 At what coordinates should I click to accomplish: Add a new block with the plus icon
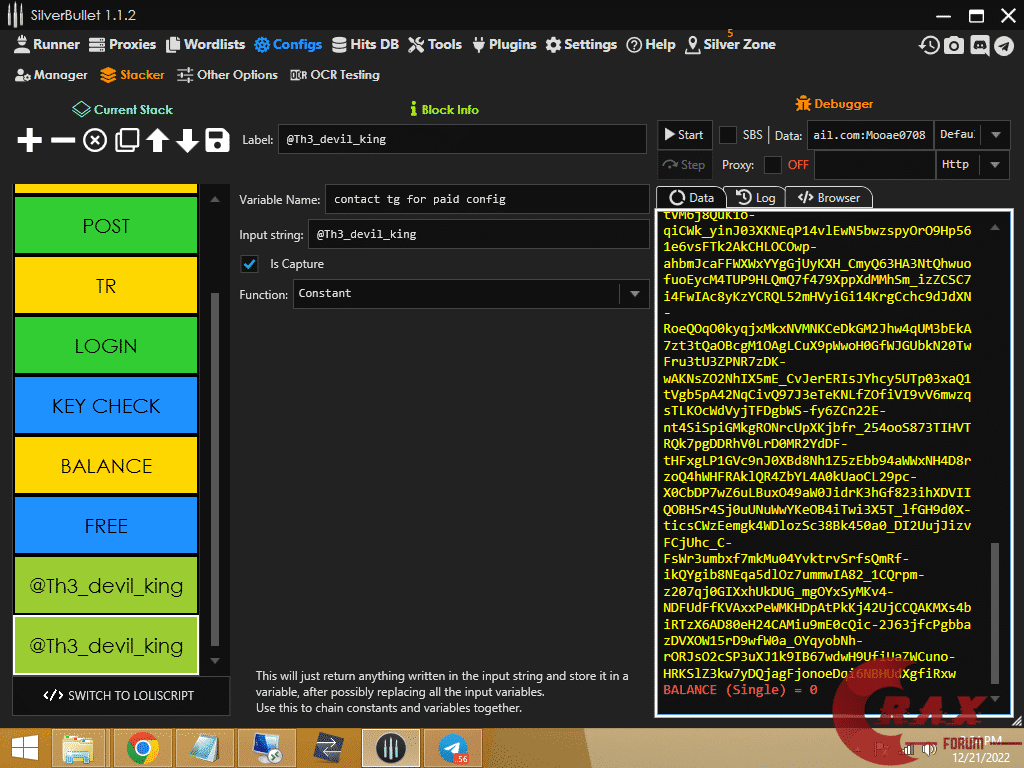tap(29, 140)
